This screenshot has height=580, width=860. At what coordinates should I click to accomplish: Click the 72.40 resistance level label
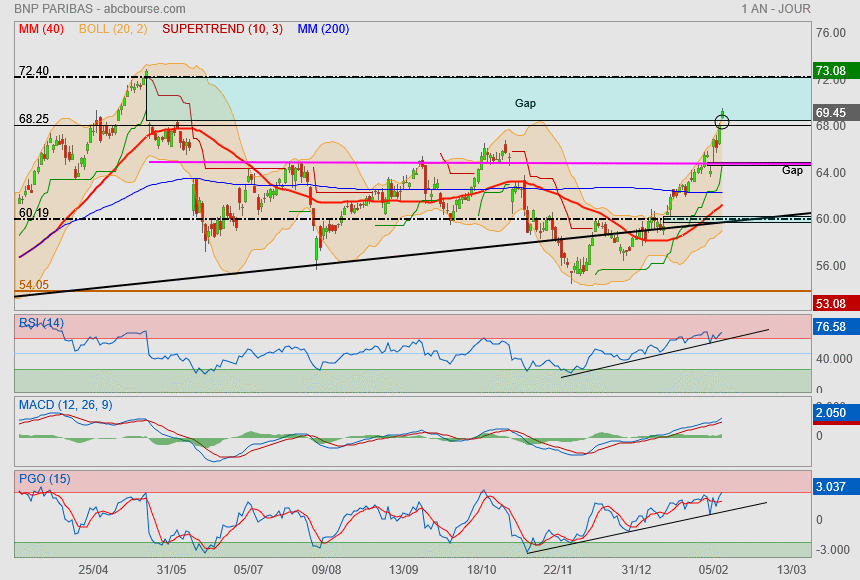pos(33,71)
